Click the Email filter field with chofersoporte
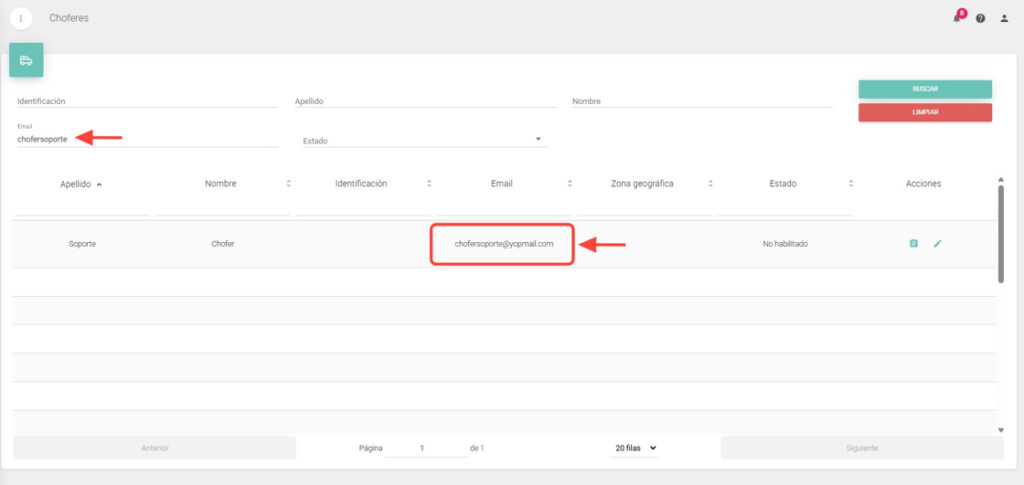This screenshot has width=1024, height=485. [x=147, y=139]
